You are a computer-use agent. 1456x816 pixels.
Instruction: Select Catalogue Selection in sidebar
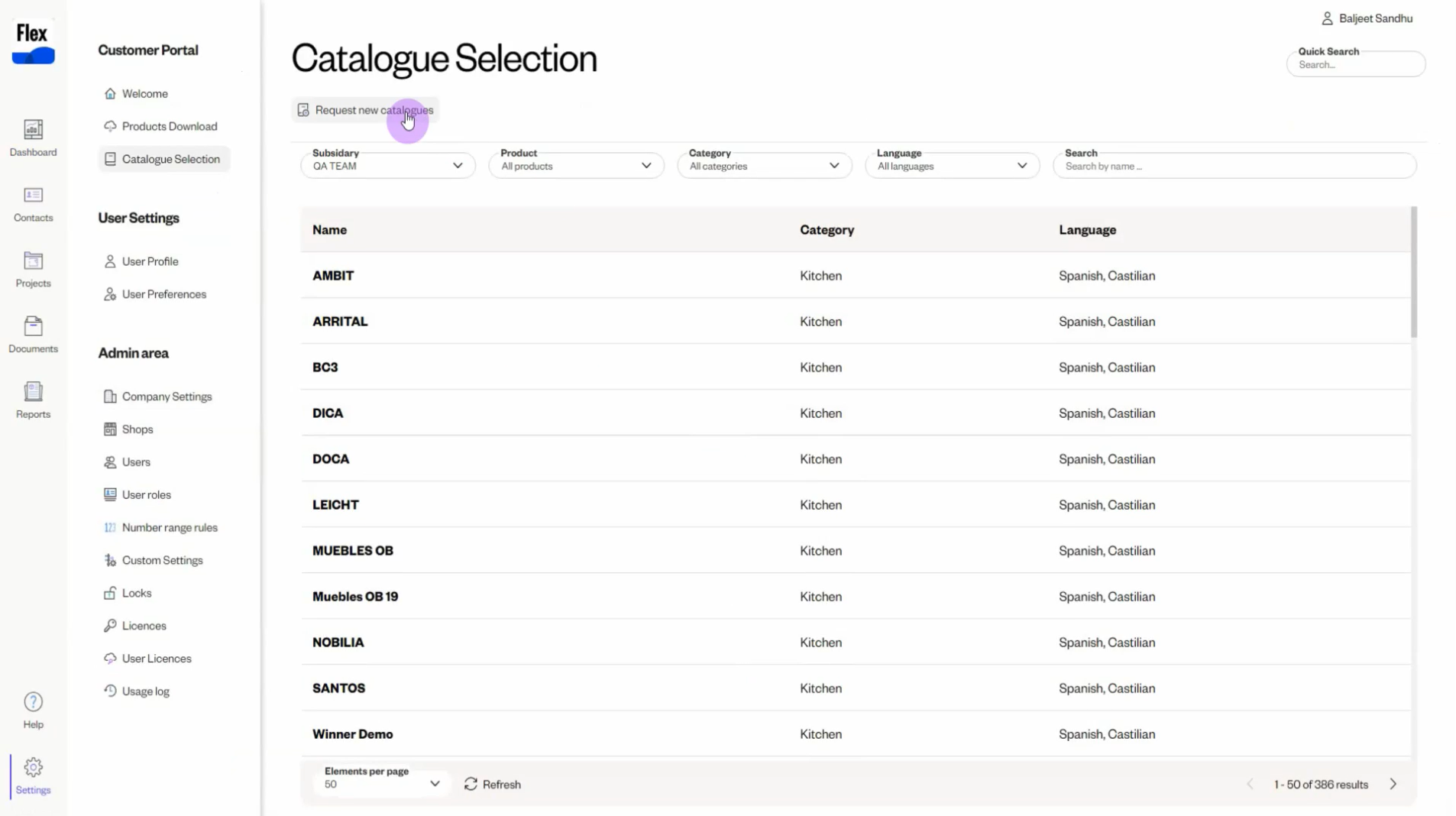164,159
